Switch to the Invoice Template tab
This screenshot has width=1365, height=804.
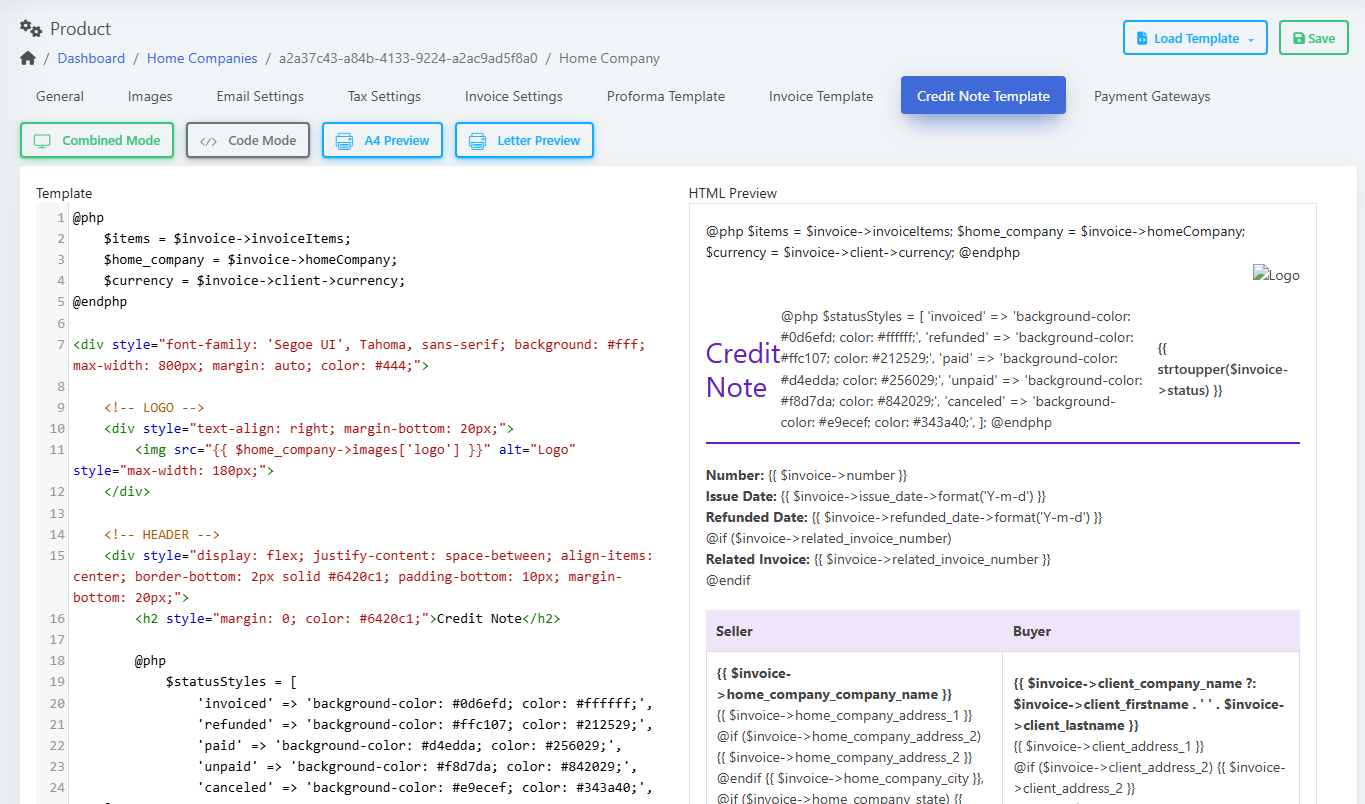[x=821, y=96]
